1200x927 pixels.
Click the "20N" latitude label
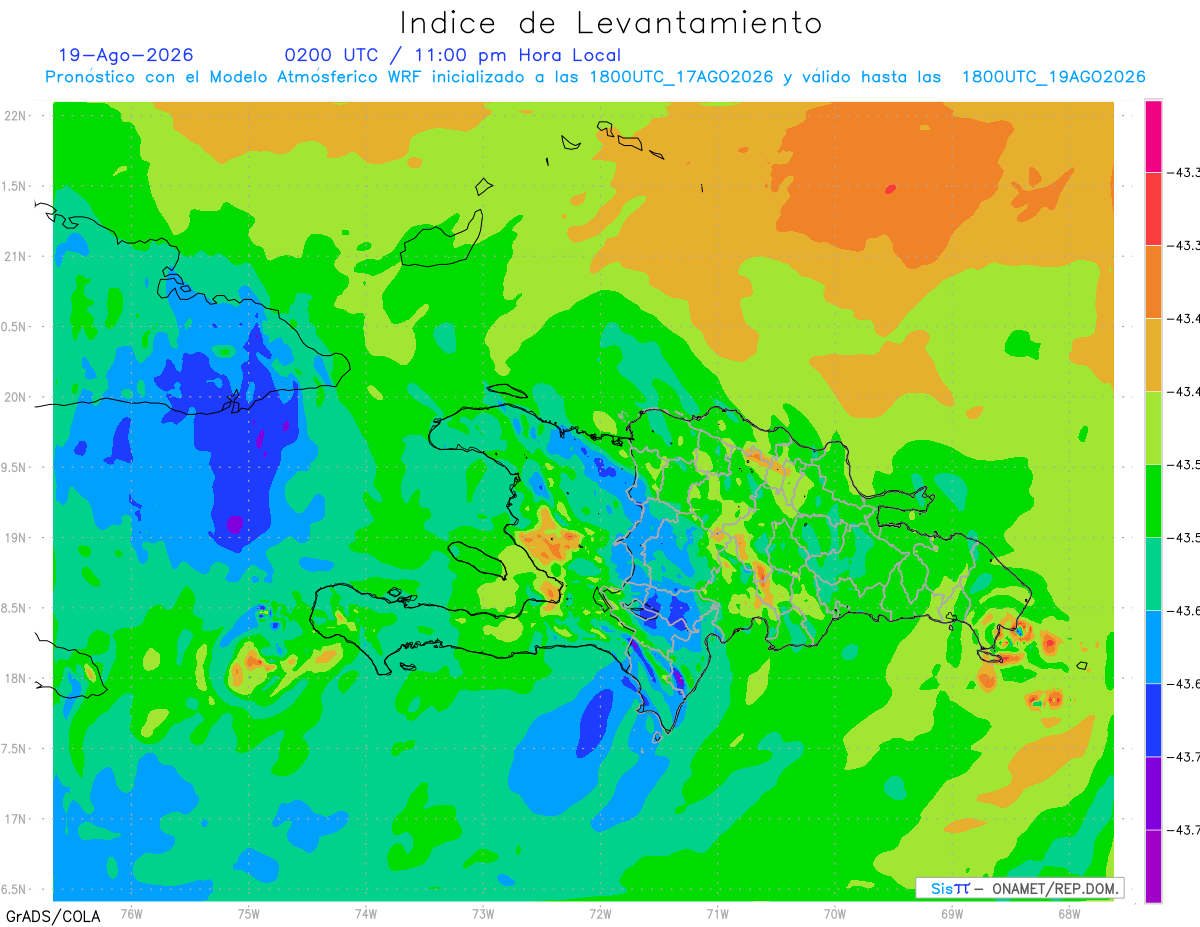point(17,397)
